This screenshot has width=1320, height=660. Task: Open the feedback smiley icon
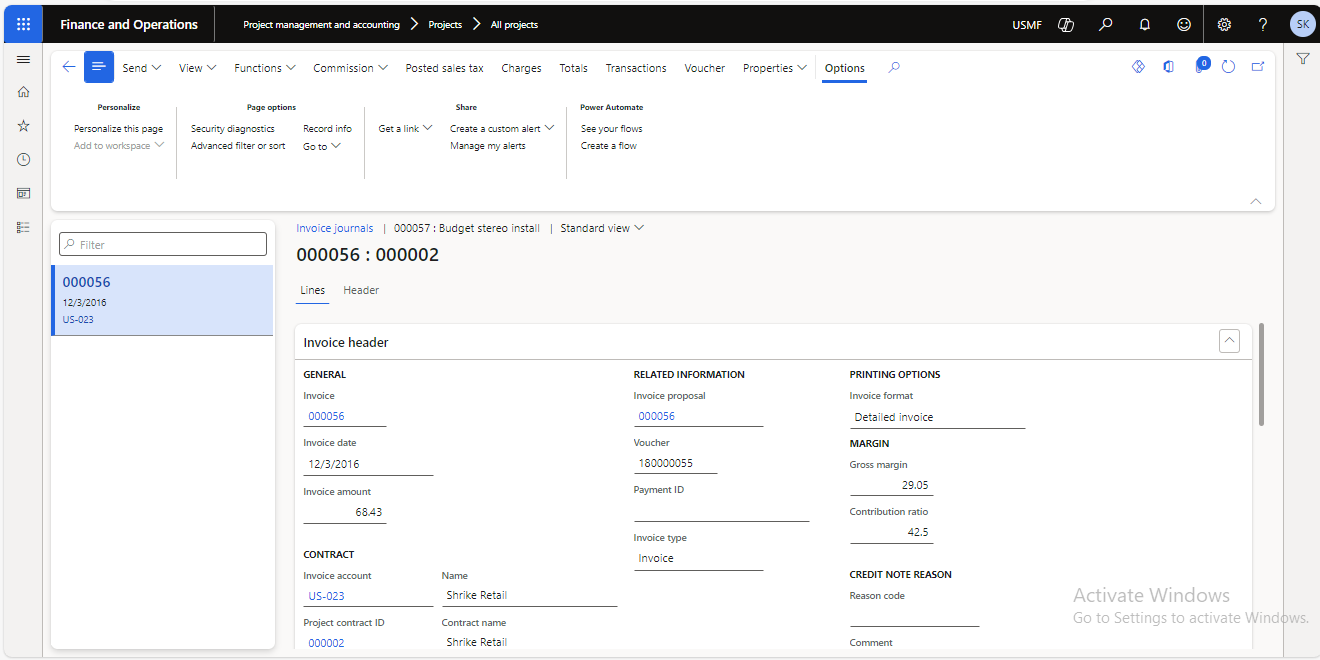[1184, 25]
